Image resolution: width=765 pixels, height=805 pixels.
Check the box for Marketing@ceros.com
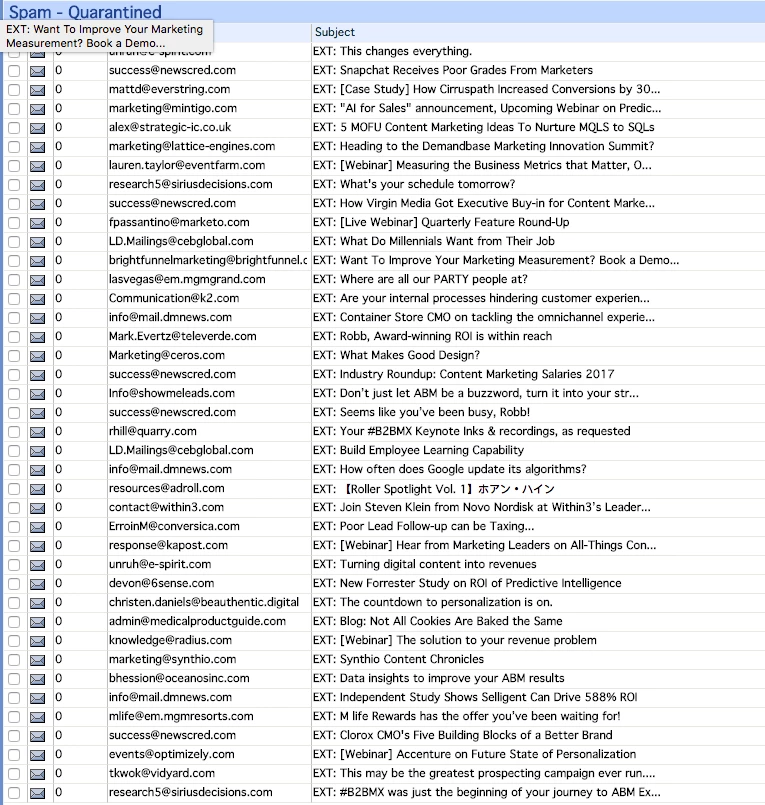(x=14, y=356)
